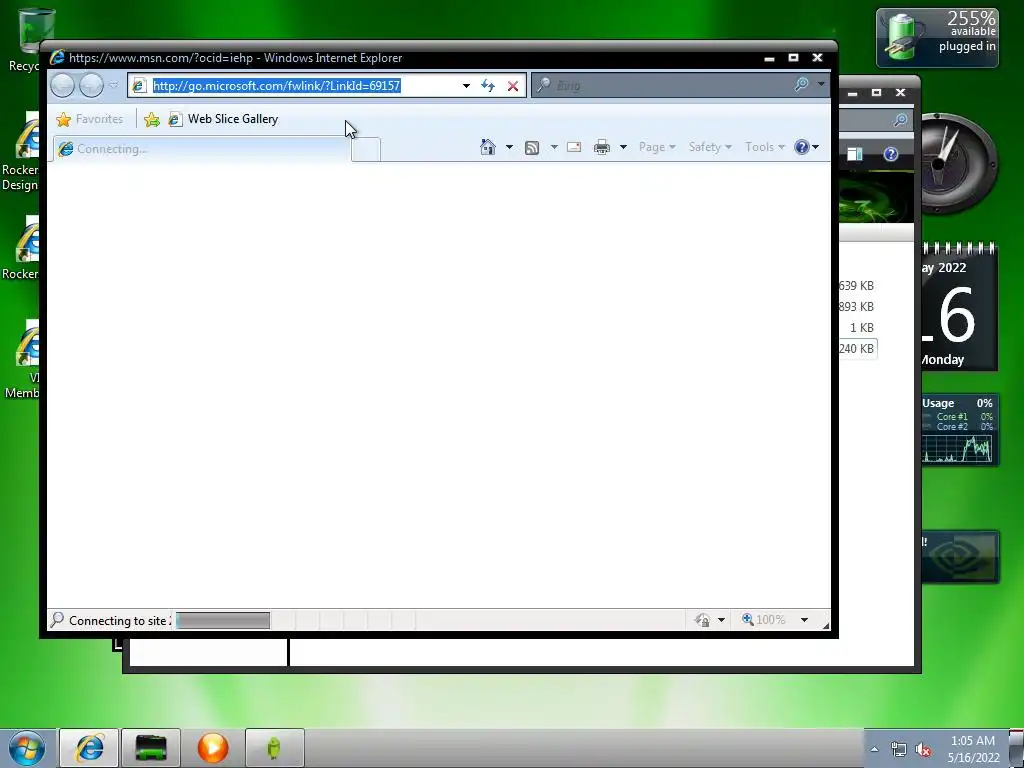Select the address bar URL field
This screenshot has width=1024, height=768.
click(x=276, y=86)
